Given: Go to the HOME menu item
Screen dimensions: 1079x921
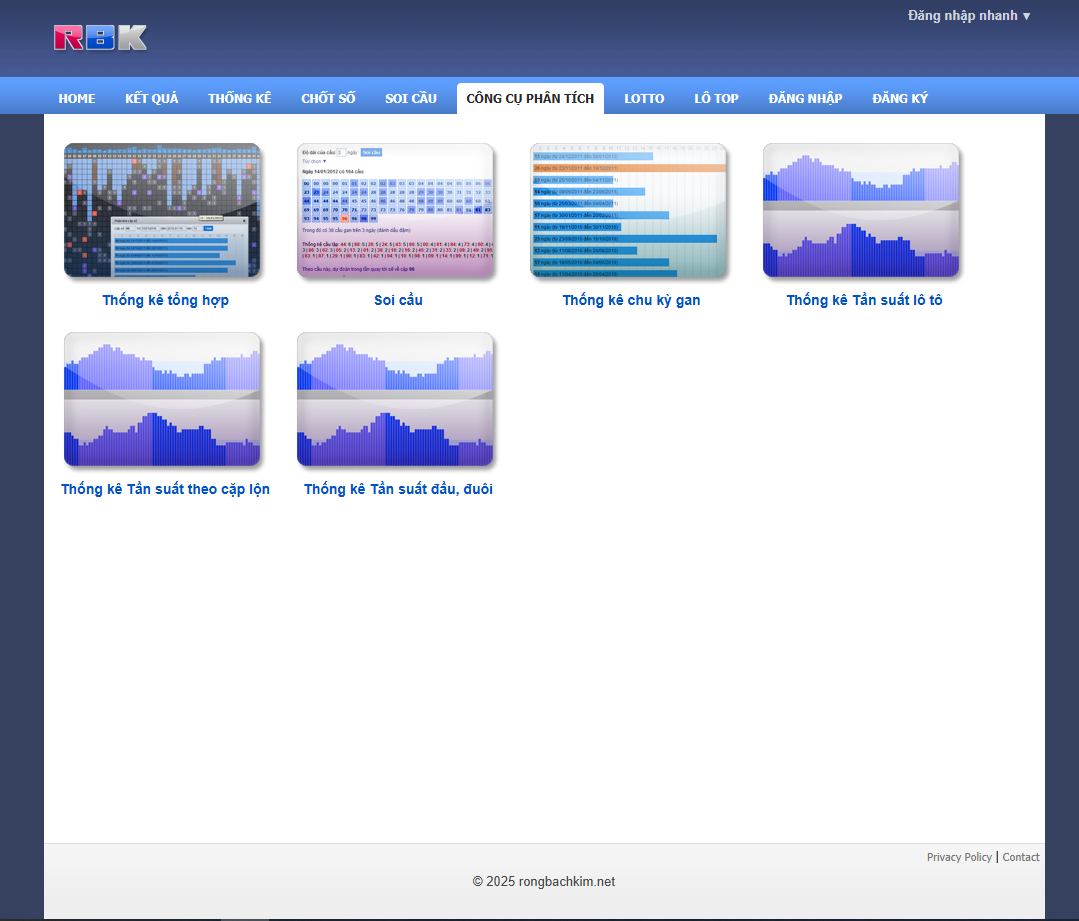Looking at the screenshot, I should click(x=77, y=98).
